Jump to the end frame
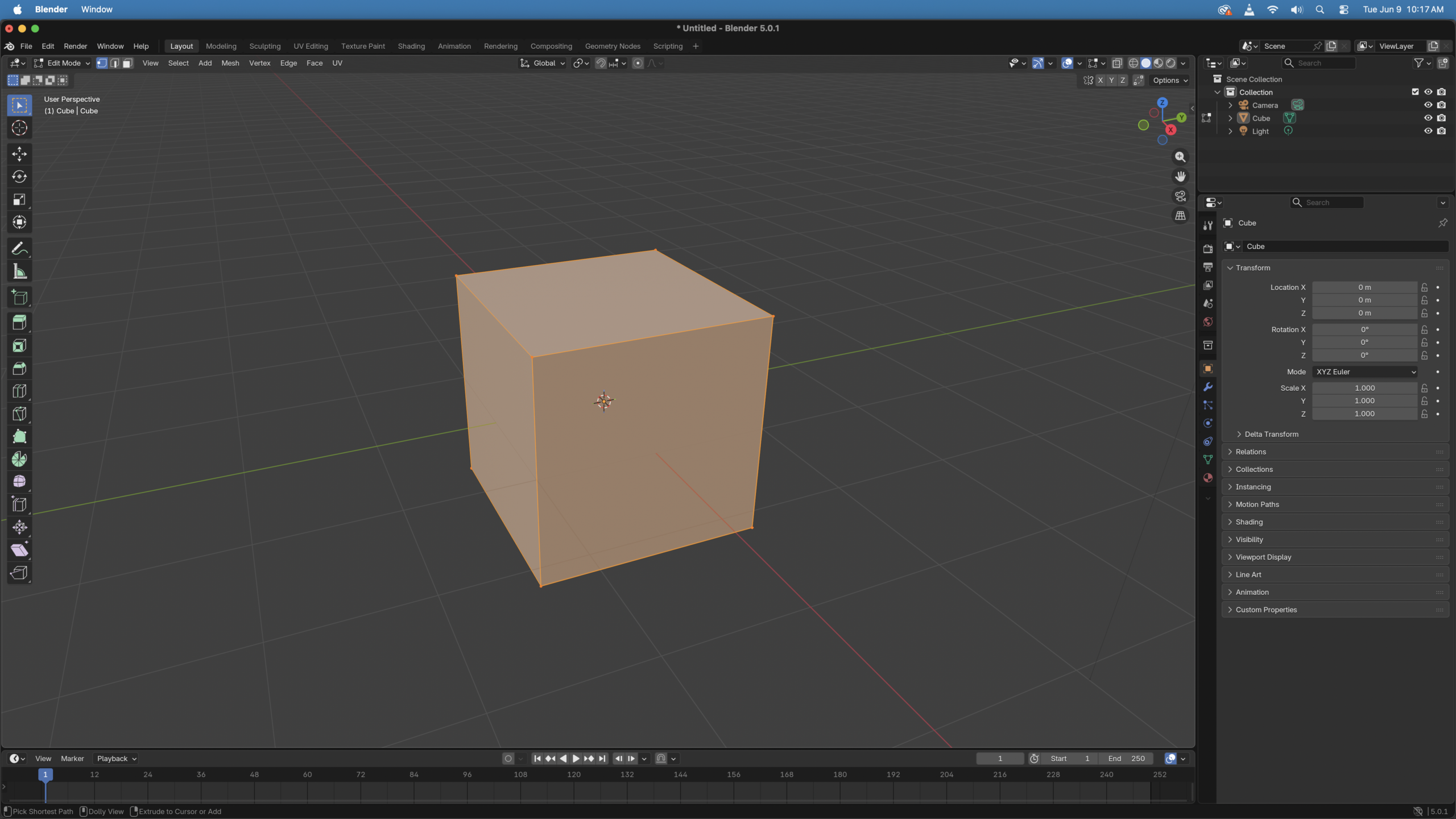 coord(602,759)
